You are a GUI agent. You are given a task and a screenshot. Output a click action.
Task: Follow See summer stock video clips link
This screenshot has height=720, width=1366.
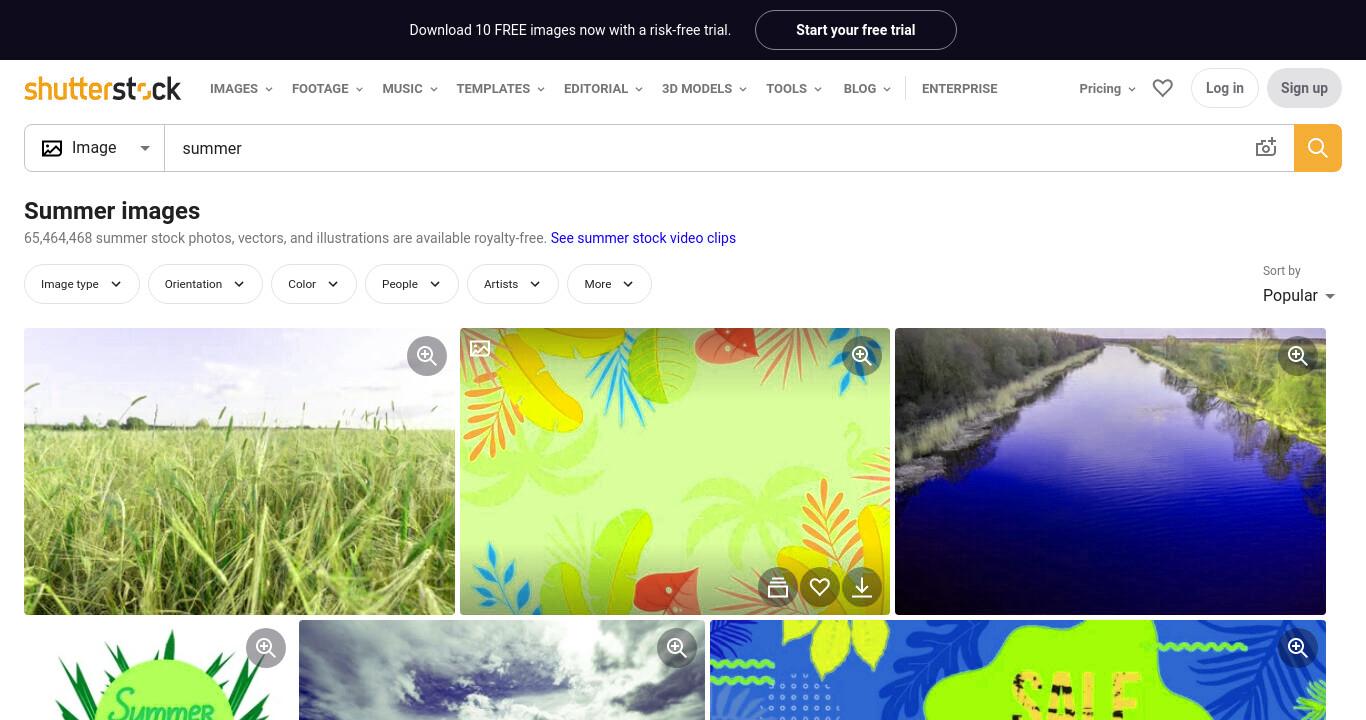(x=643, y=238)
